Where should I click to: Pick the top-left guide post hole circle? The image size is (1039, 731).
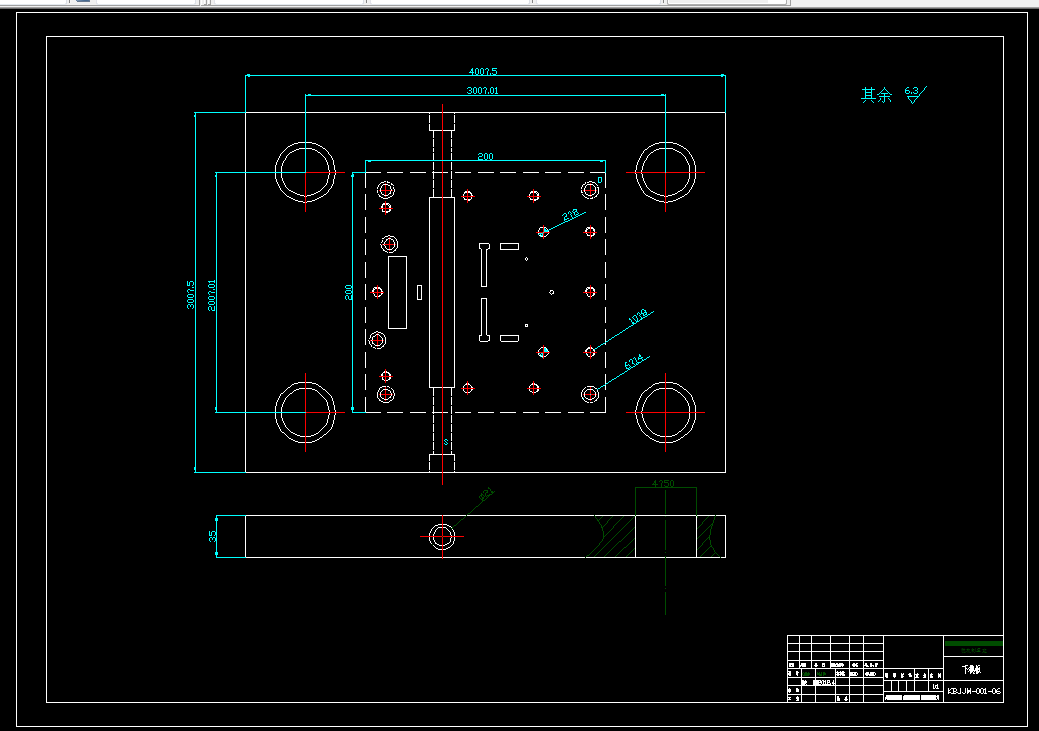[x=305, y=172]
